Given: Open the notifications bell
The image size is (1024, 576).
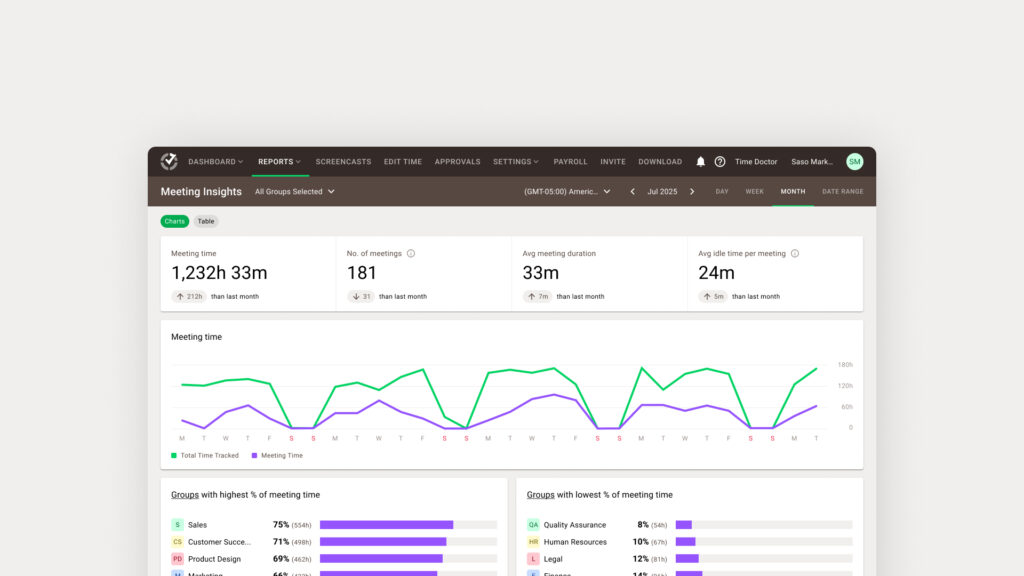Looking at the screenshot, I should (x=700, y=162).
